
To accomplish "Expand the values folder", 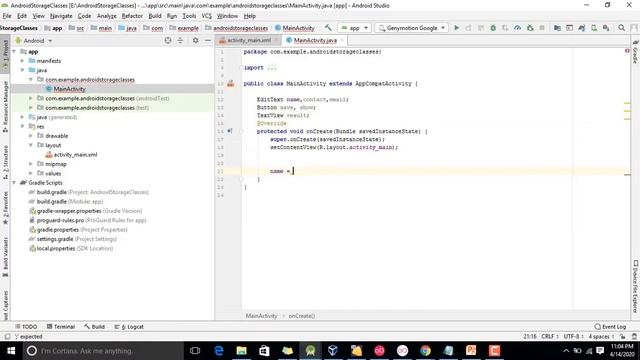I will (x=31, y=173).
